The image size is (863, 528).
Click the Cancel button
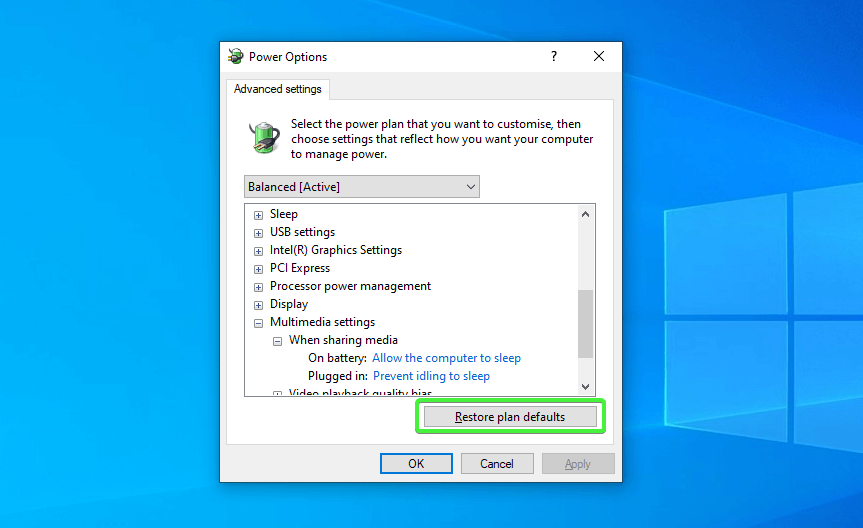(497, 464)
